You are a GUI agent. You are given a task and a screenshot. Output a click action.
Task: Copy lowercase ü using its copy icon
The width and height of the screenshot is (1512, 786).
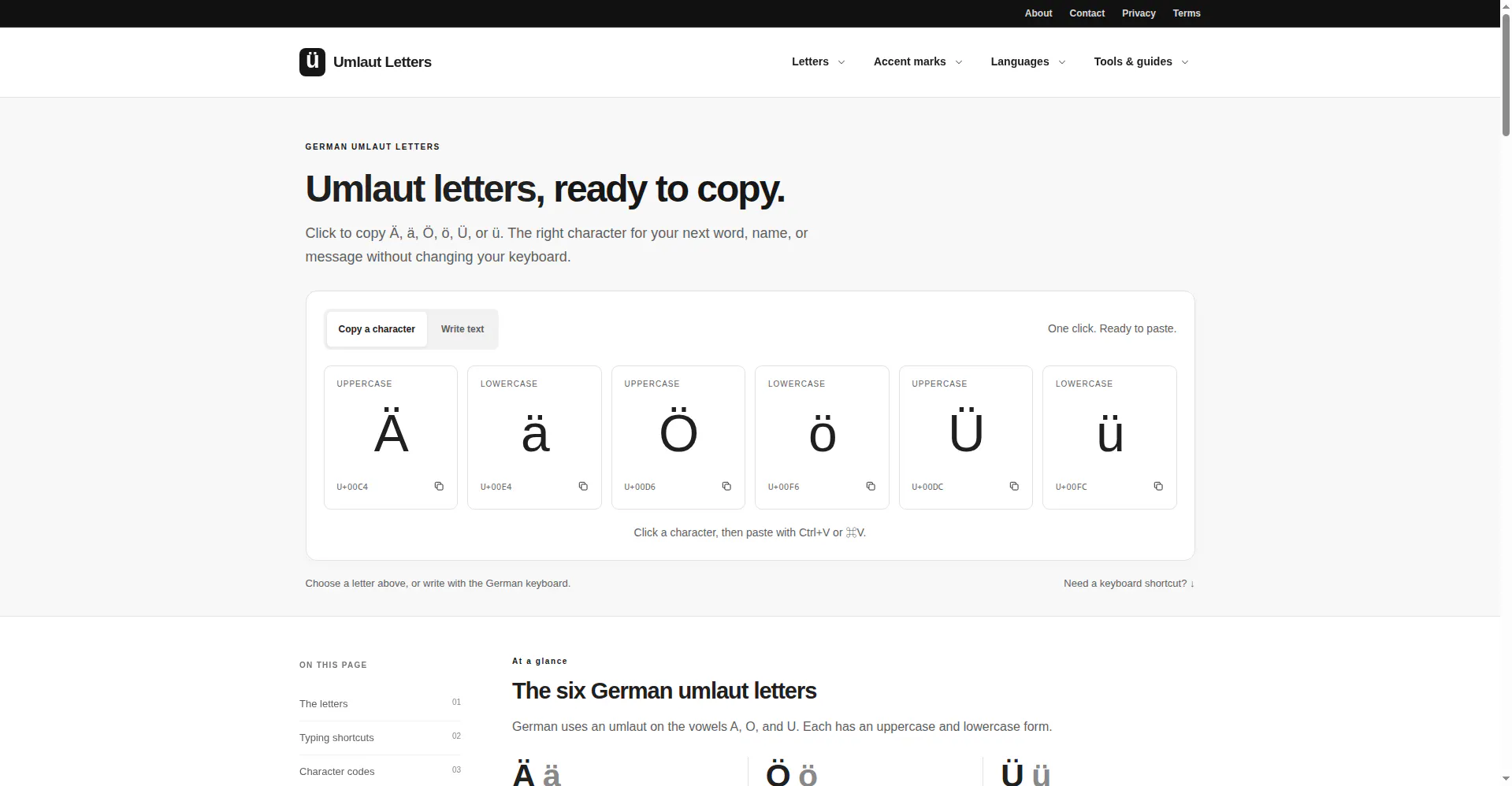coord(1158,487)
